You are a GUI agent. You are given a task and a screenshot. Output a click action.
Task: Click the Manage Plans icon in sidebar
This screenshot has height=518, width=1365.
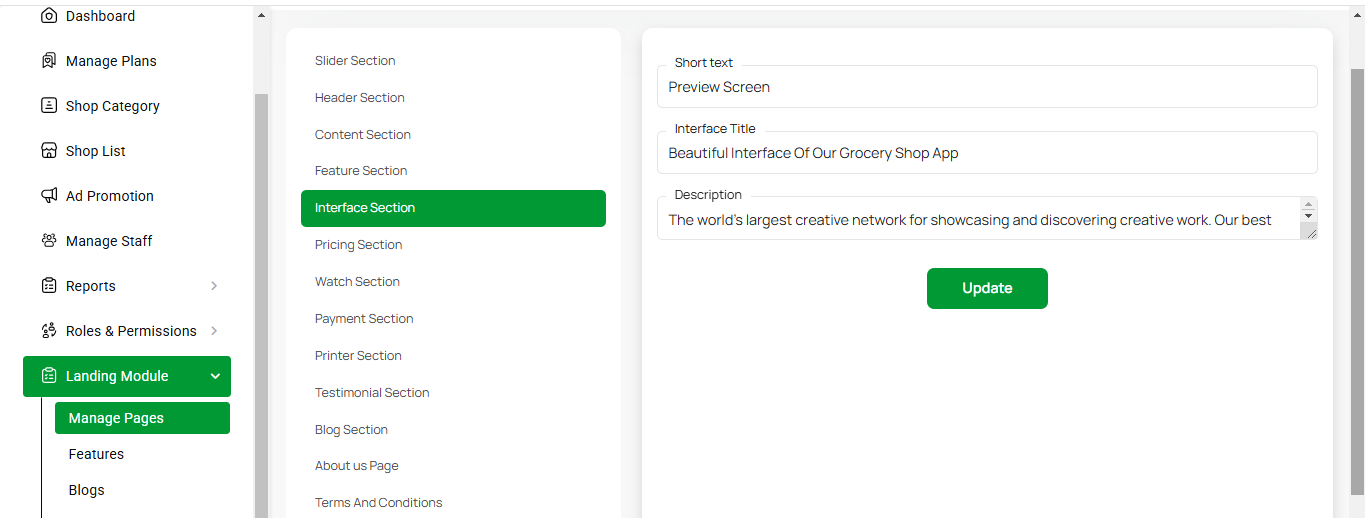click(x=48, y=61)
